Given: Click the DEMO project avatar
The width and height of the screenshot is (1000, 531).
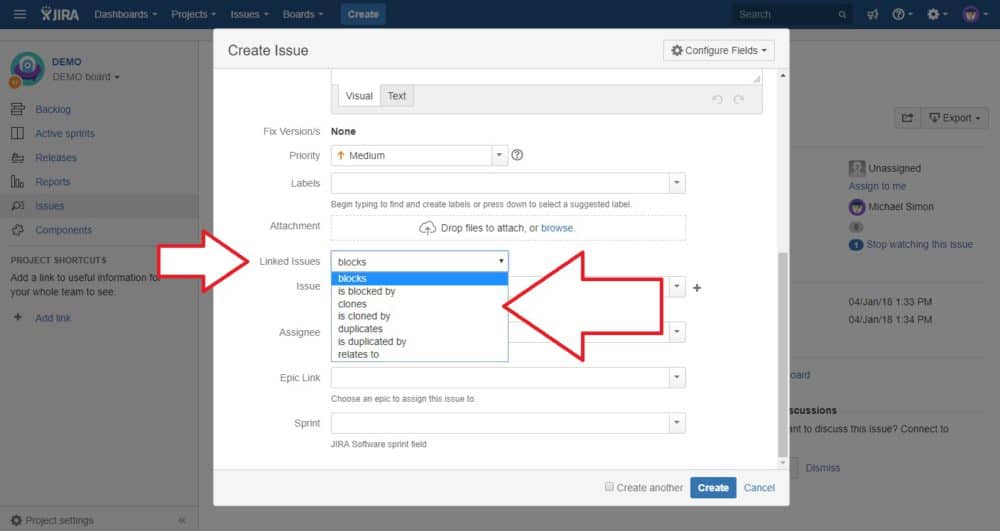Looking at the screenshot, I should (27, 68).
